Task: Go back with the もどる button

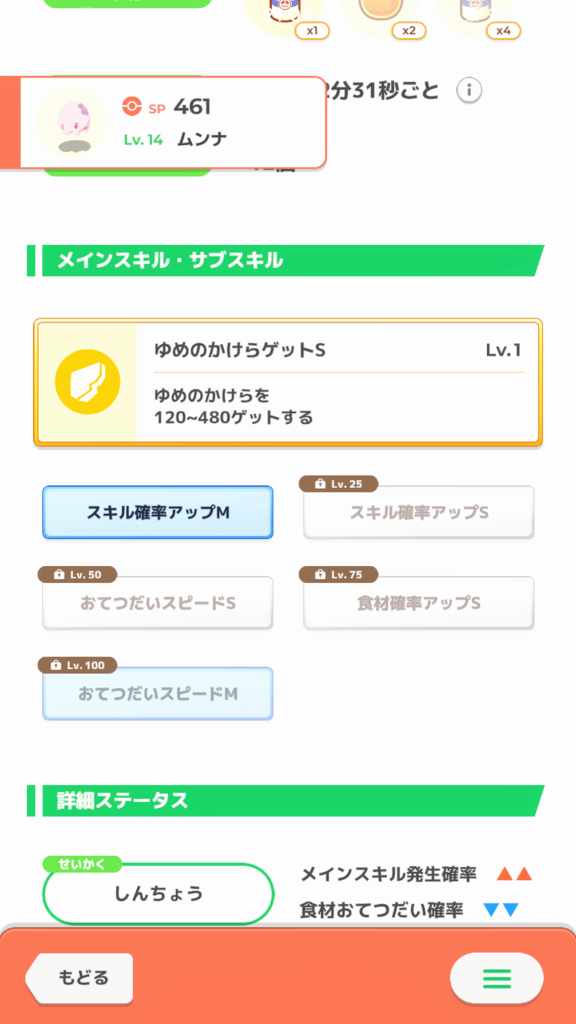Action: point(79,978)
